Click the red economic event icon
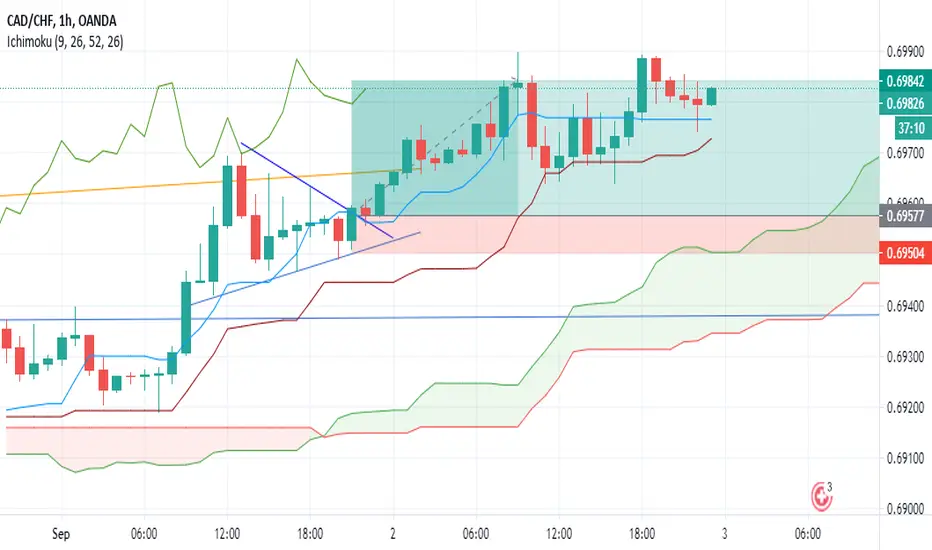The height and width of the screenshot is (550, 932). coord(822,496)
